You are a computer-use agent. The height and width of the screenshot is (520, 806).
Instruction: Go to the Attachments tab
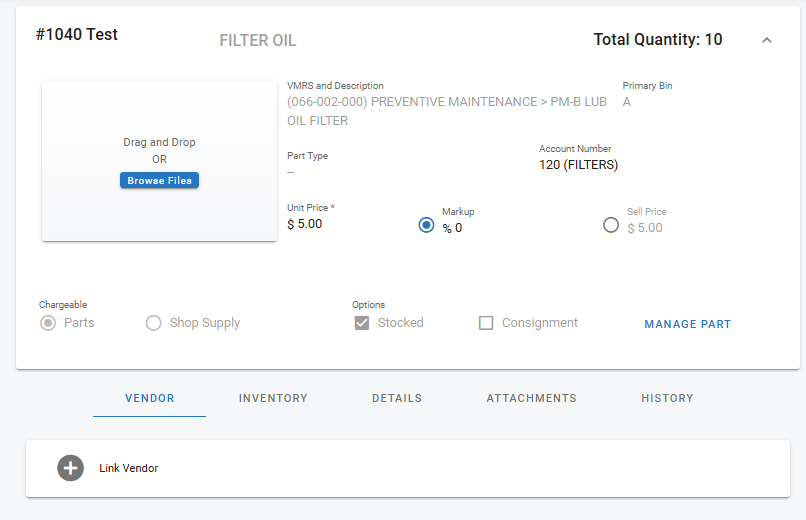tap(531, 398)
